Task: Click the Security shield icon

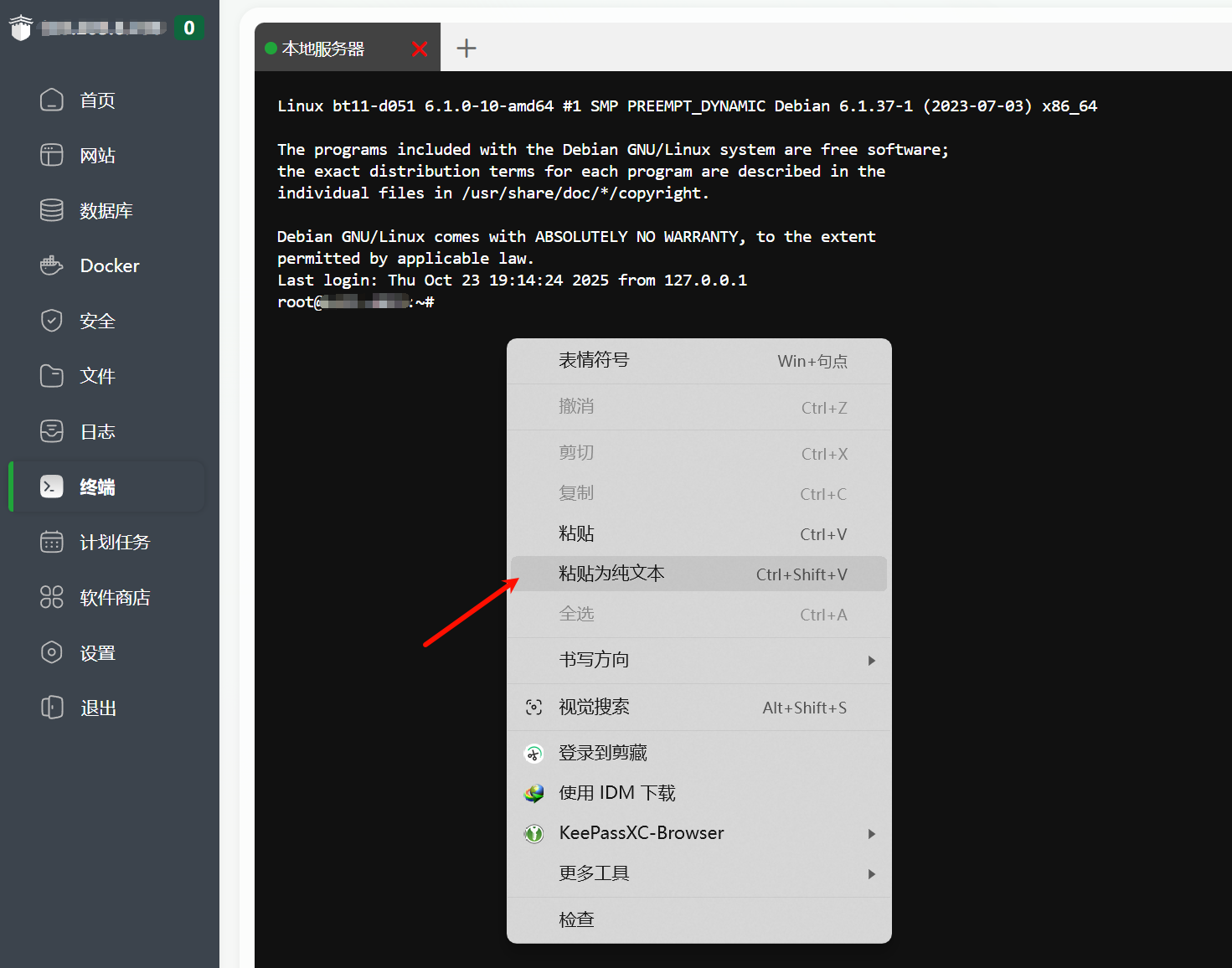Action: tap(52, 322)
